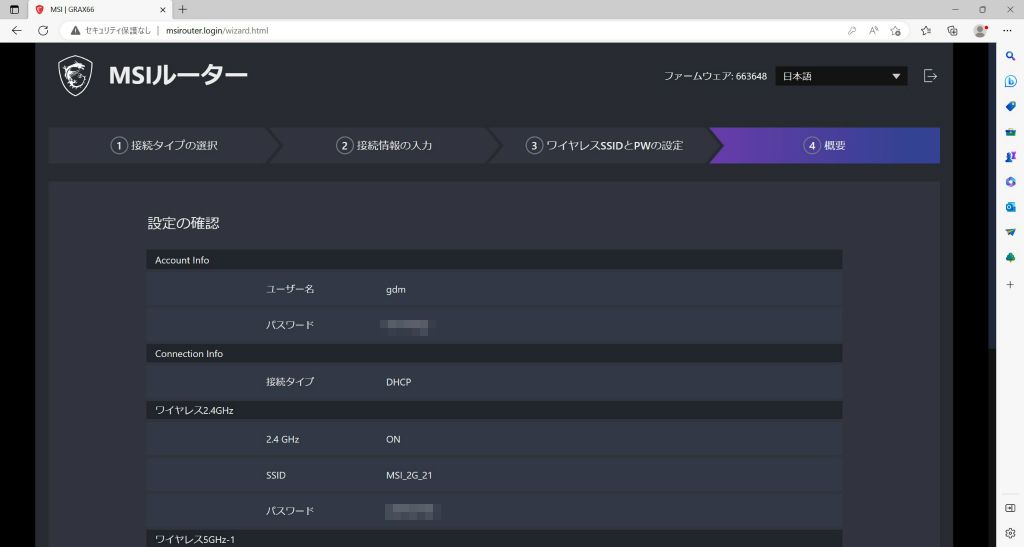Go to step 2 接続情報の入力
Viewport: 1024px width, 547px height.
pos(384,146)
